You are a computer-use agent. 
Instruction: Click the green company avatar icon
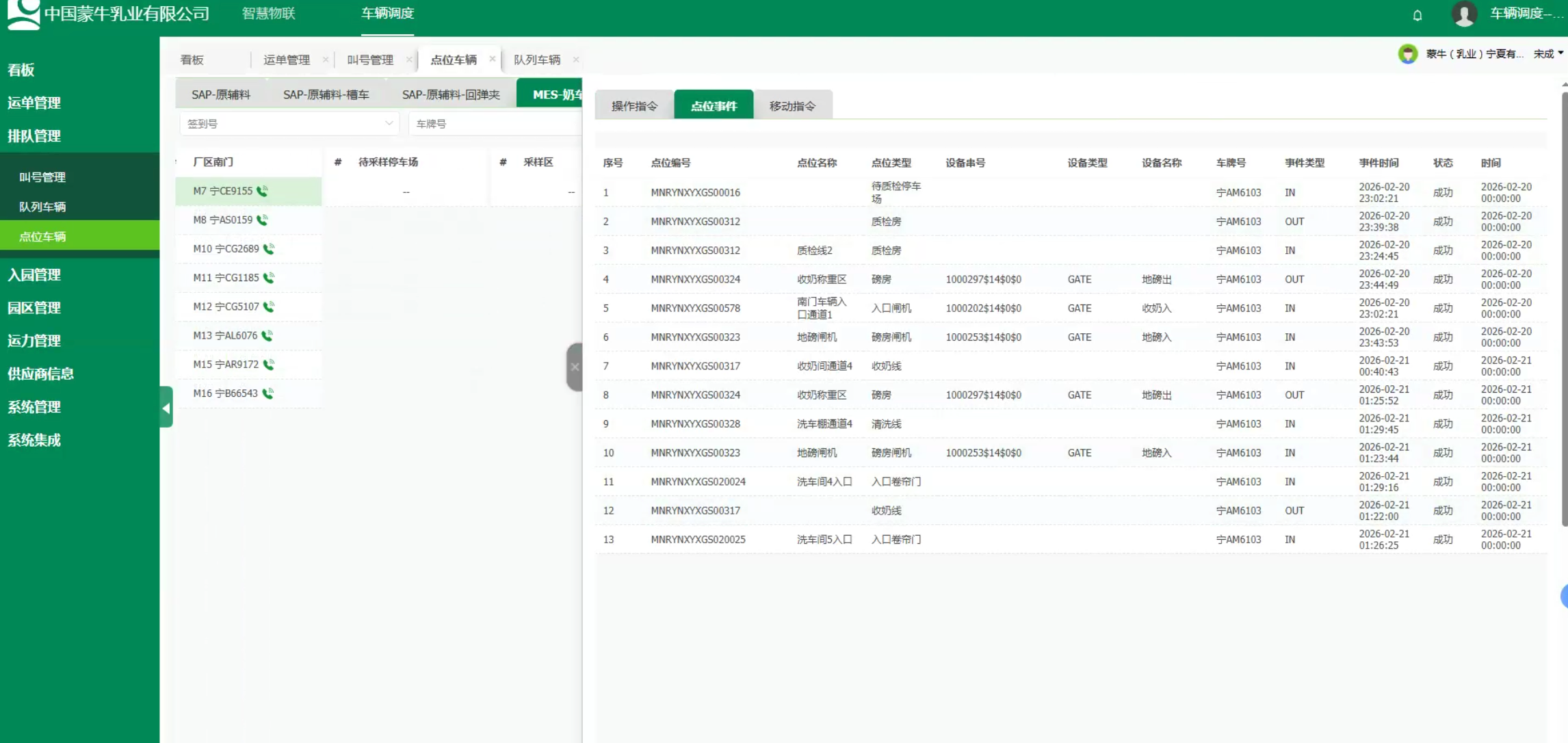pyautogui.click(x=1408, y=54)
